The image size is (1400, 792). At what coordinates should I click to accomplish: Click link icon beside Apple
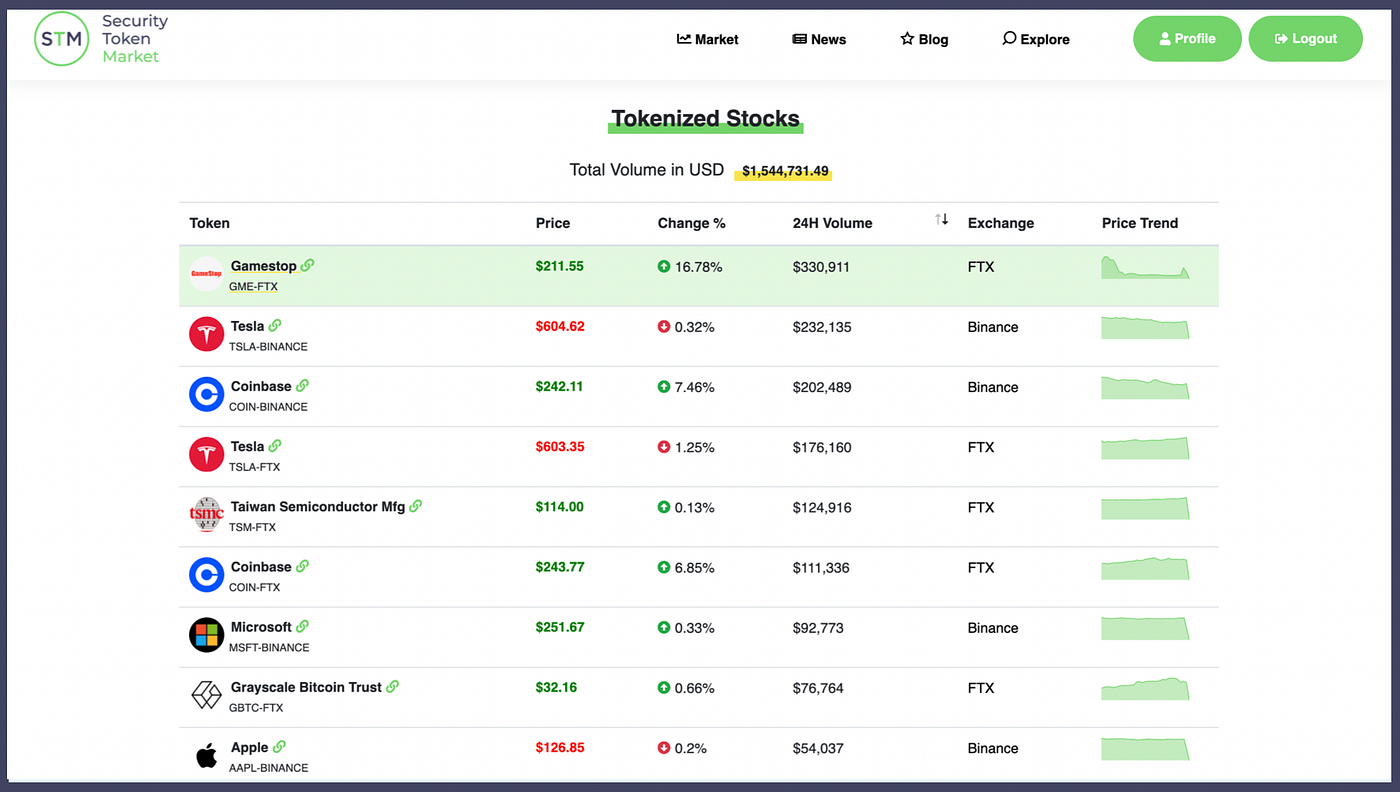tap(279, 746)
